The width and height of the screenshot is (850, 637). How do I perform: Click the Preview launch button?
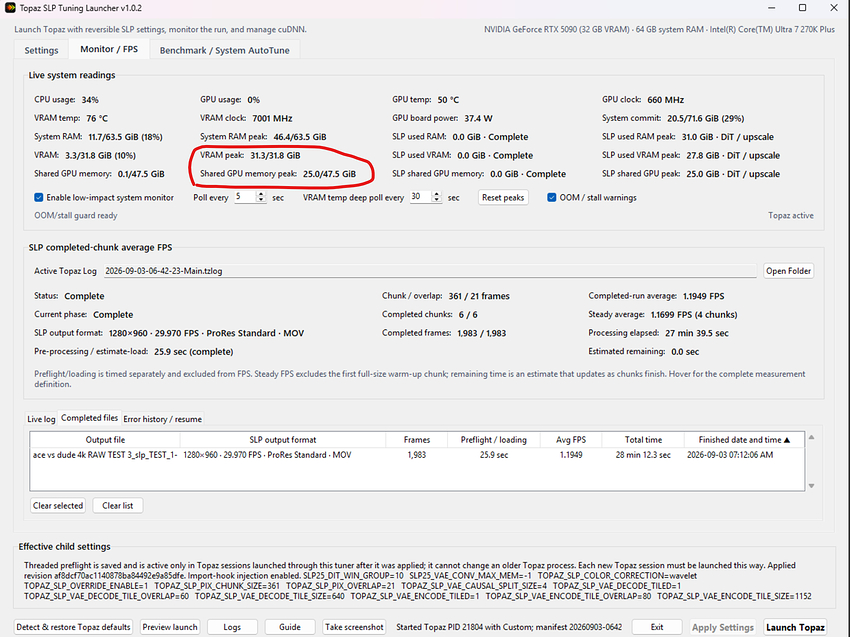pyautogui.click(x=170, y=627)
